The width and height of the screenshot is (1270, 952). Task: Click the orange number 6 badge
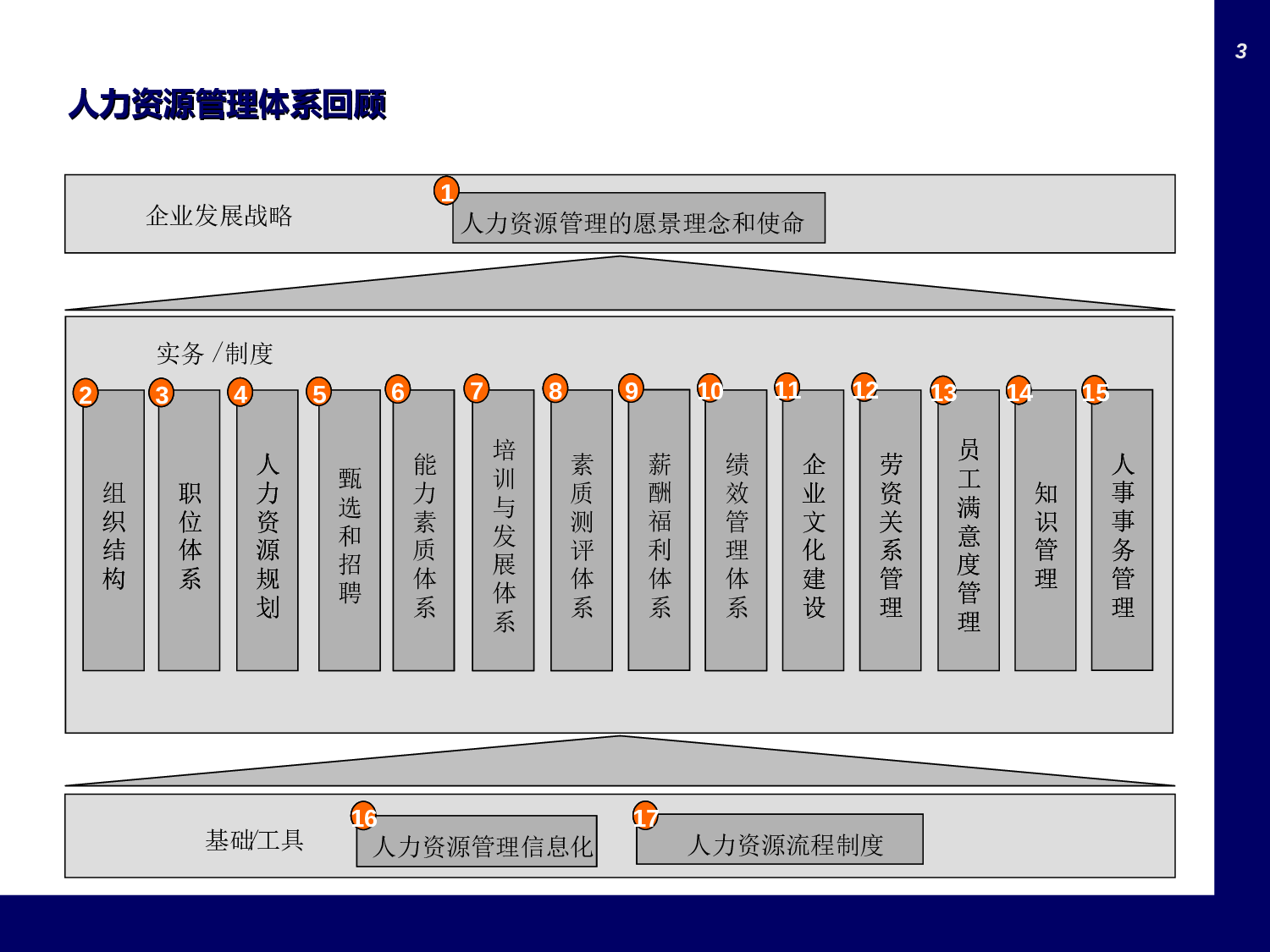point(398,390)
